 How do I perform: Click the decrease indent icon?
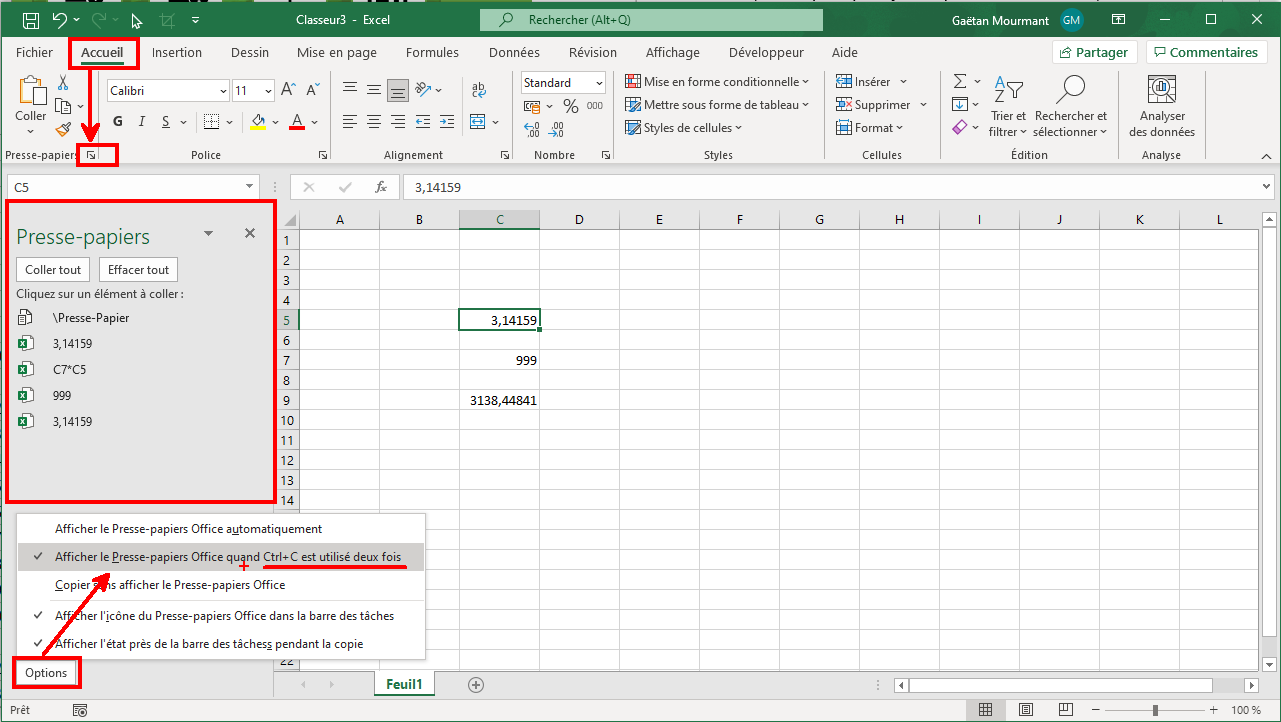[x=424, y=122]
